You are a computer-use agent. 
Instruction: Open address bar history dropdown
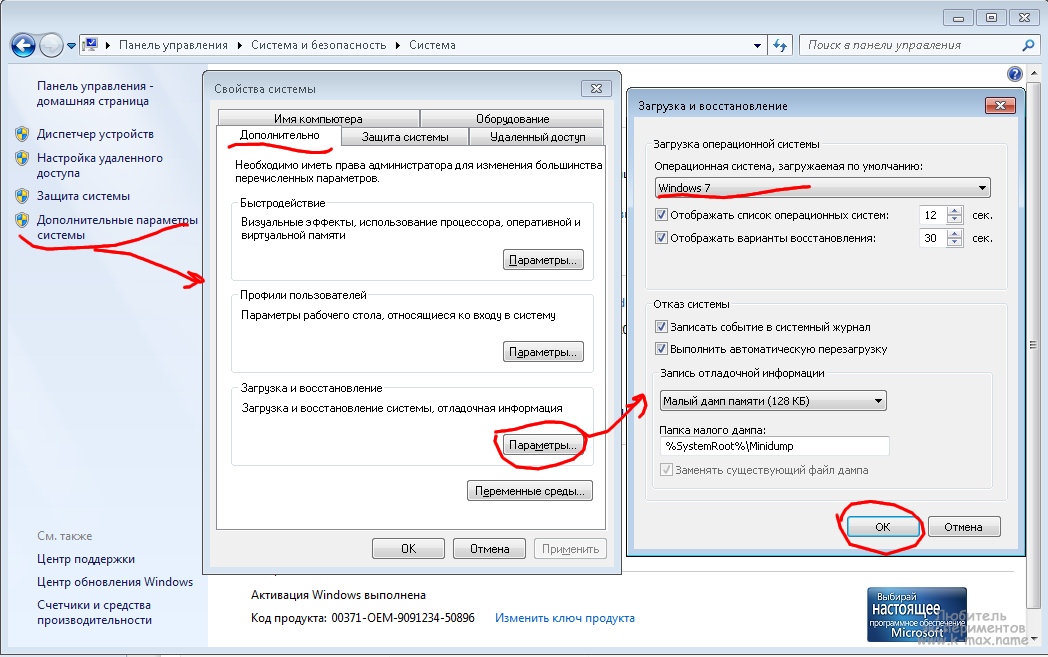coord(757,45)
